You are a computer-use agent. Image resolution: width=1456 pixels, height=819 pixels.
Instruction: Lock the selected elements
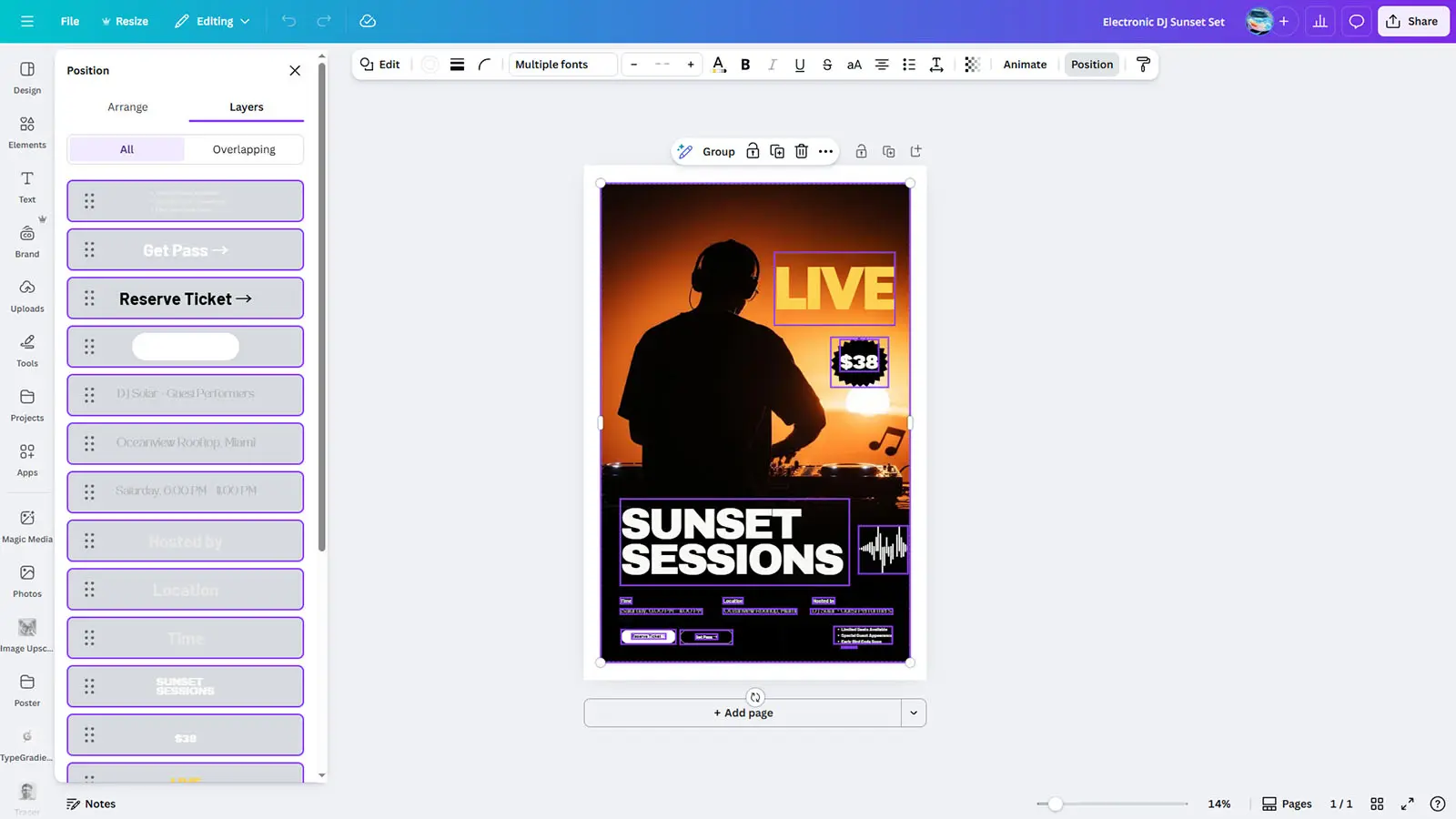tap(753, 151)
